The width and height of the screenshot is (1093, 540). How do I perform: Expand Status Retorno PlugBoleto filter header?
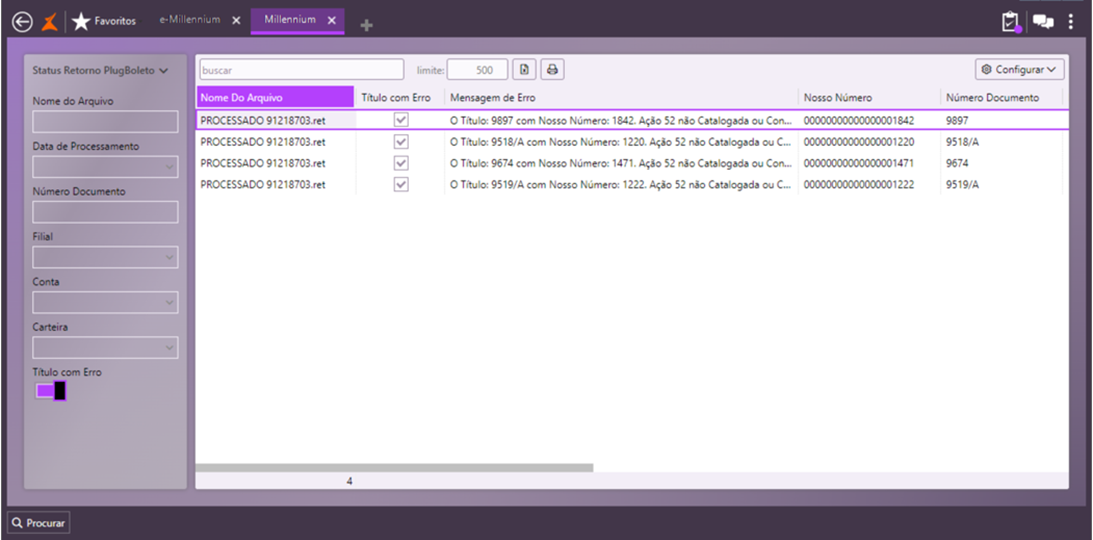coord(100,70)
